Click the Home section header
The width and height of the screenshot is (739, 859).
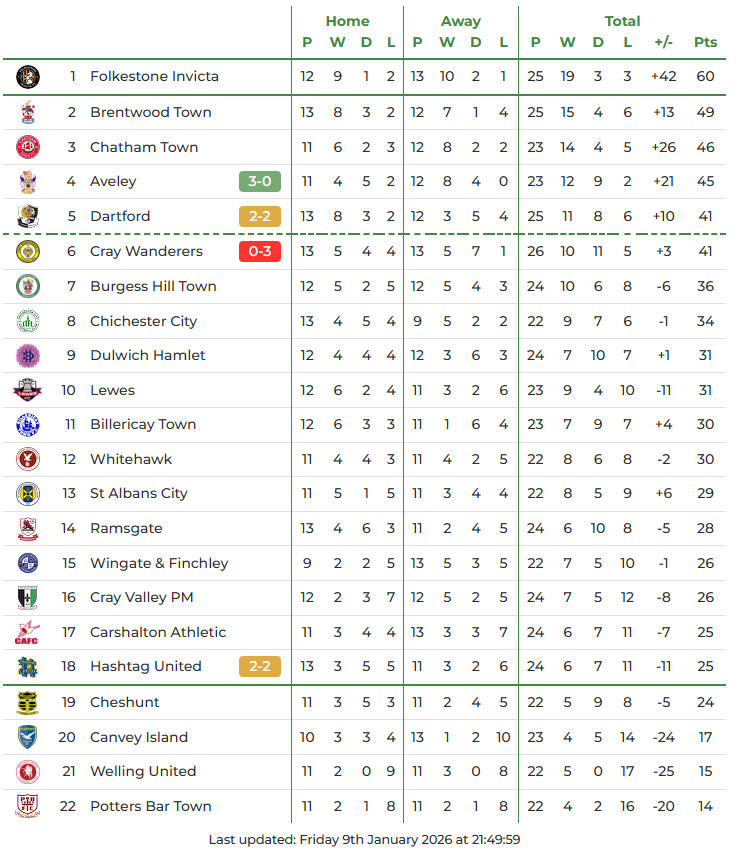tap(347, 21)
